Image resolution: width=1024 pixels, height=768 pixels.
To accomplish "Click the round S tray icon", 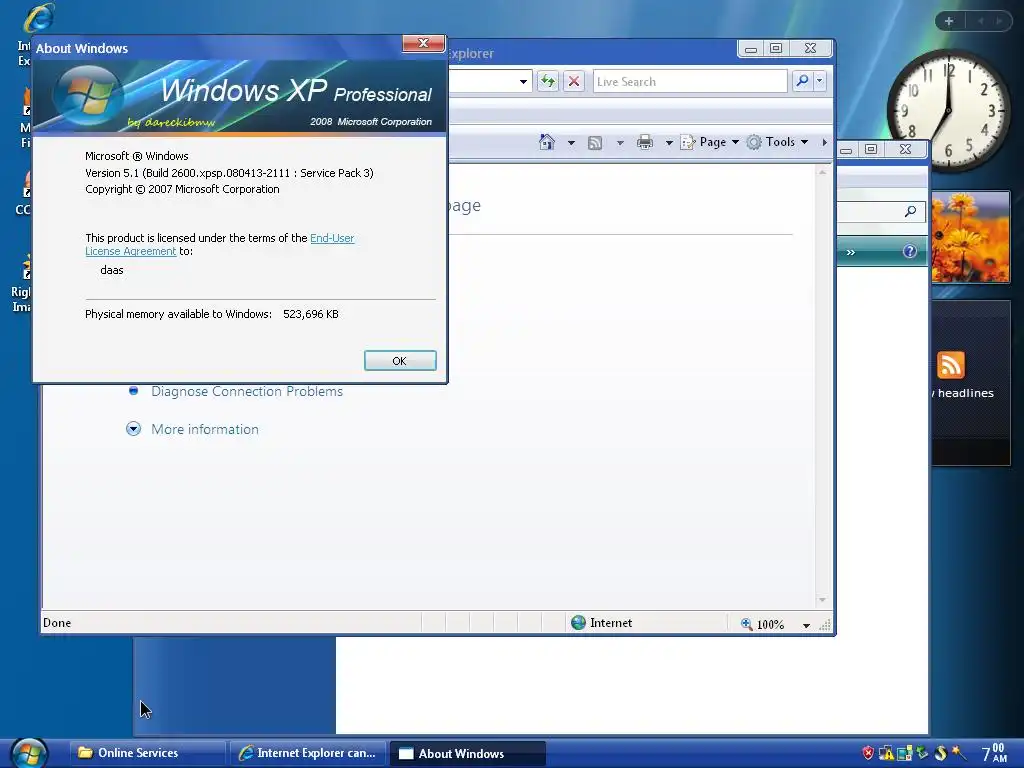I will (x=940, y=753).
